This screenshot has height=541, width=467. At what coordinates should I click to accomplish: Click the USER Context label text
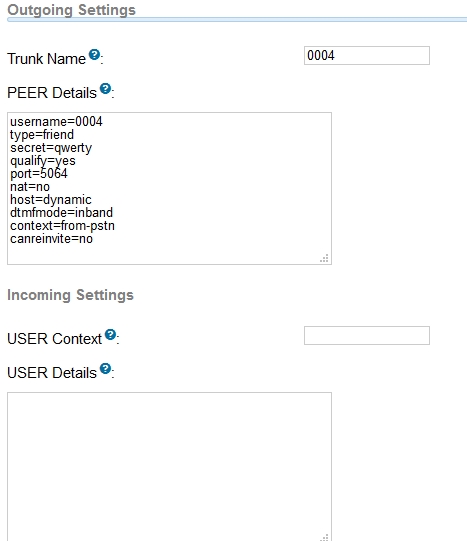click(x=54, y=339)
